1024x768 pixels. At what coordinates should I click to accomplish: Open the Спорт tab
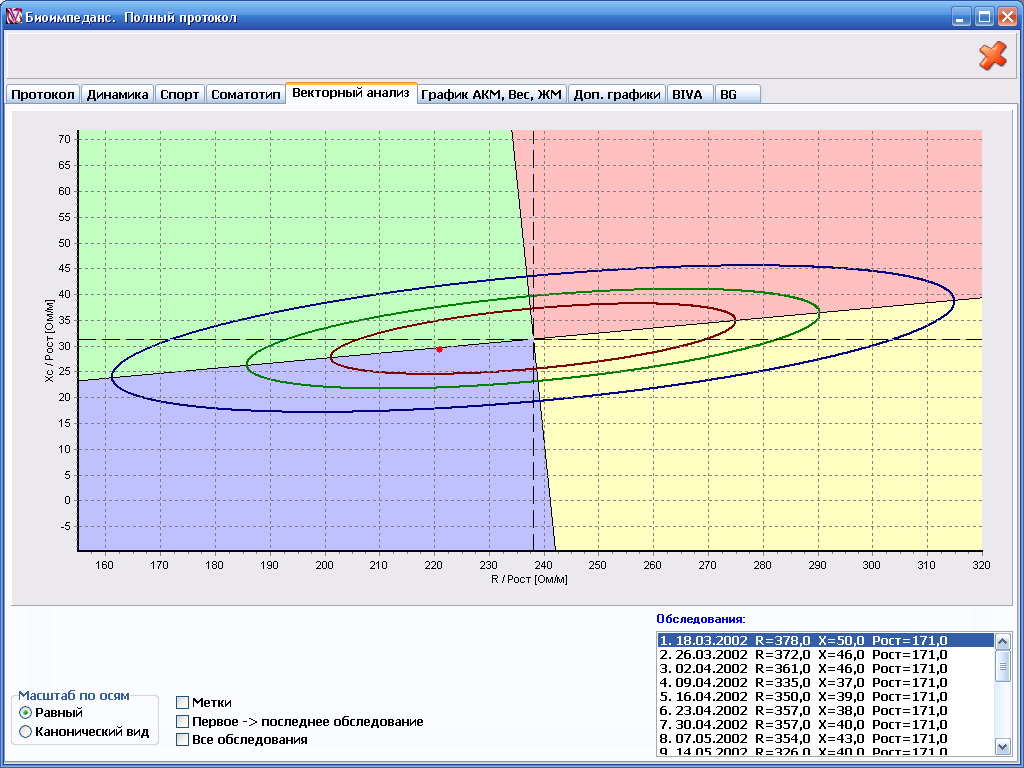click(x=180, y=94)
